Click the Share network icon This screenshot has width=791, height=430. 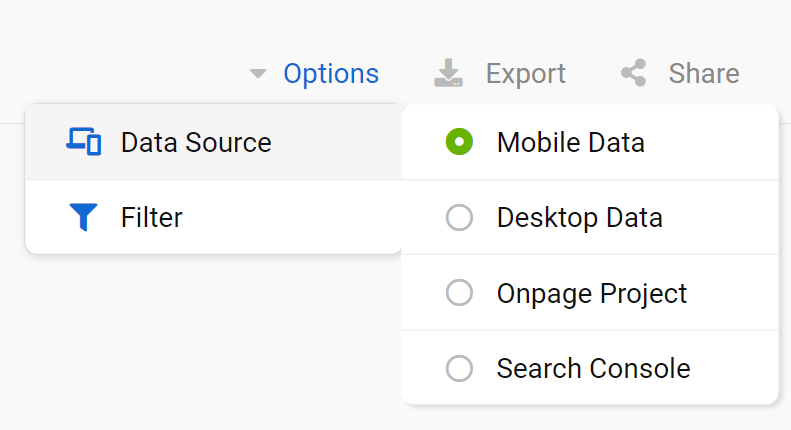tap(634, 73)
